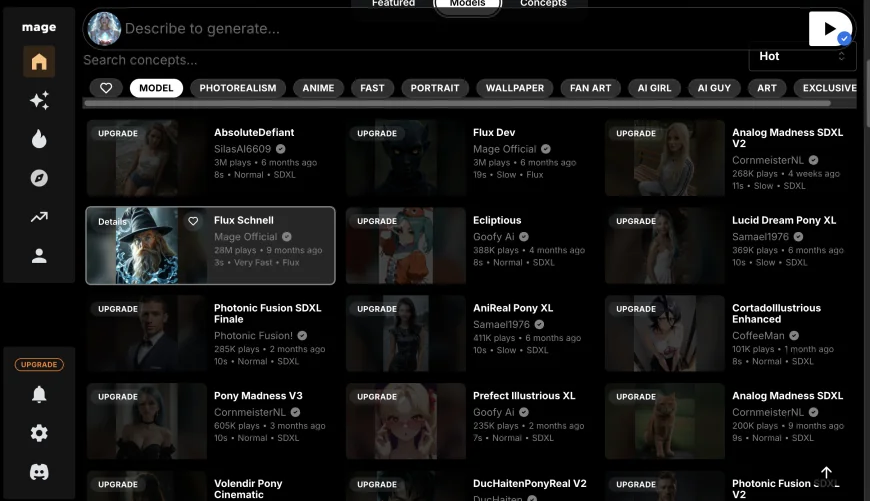Toggle the heart favorites filter chip
The width and height of the screenshot is (870, 501).
106,88
